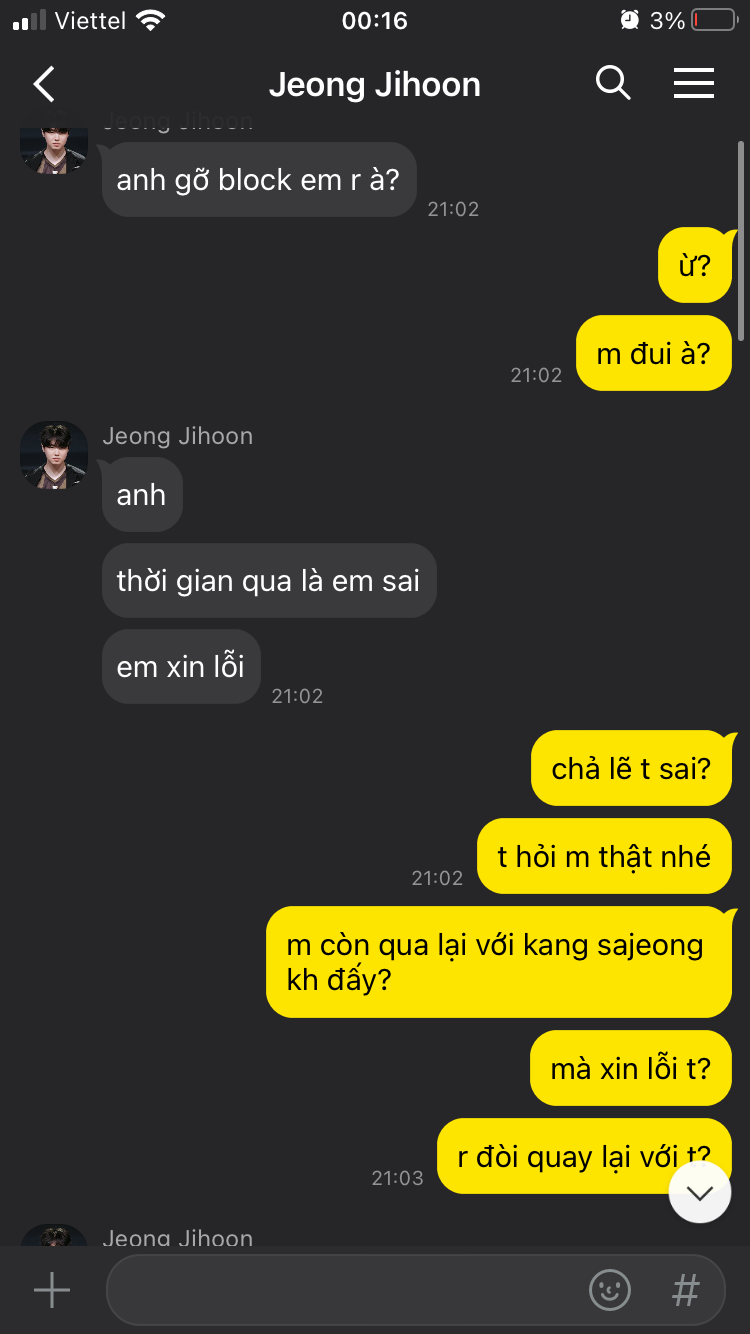
Task: Tap the plus attachment icon
Action: click(x=52, y=1290)
